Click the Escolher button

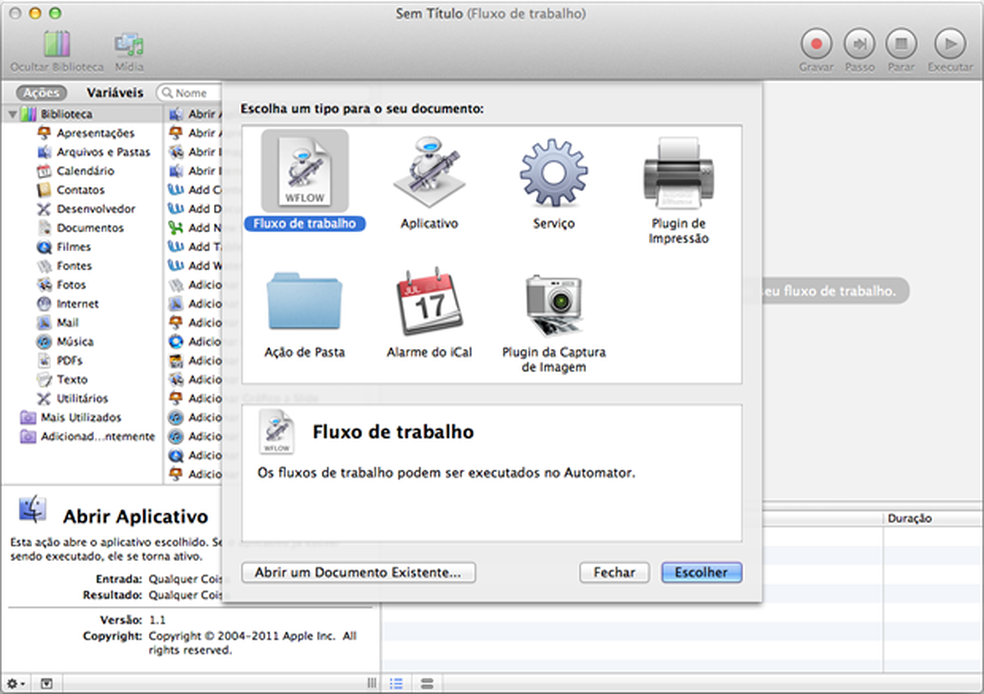pos(701,573)
